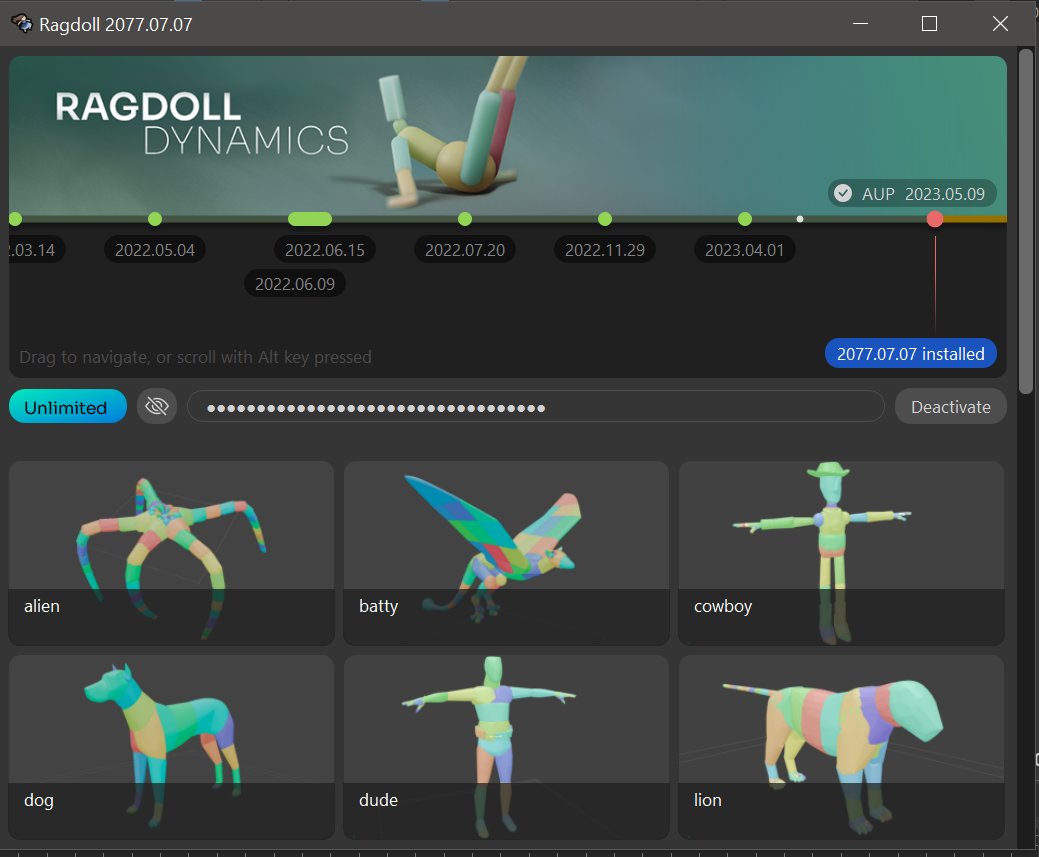The width and height of the screenshot is (1039, 857).
Task: Click the 2077.07.07 installed blue label
Action: 910,353
